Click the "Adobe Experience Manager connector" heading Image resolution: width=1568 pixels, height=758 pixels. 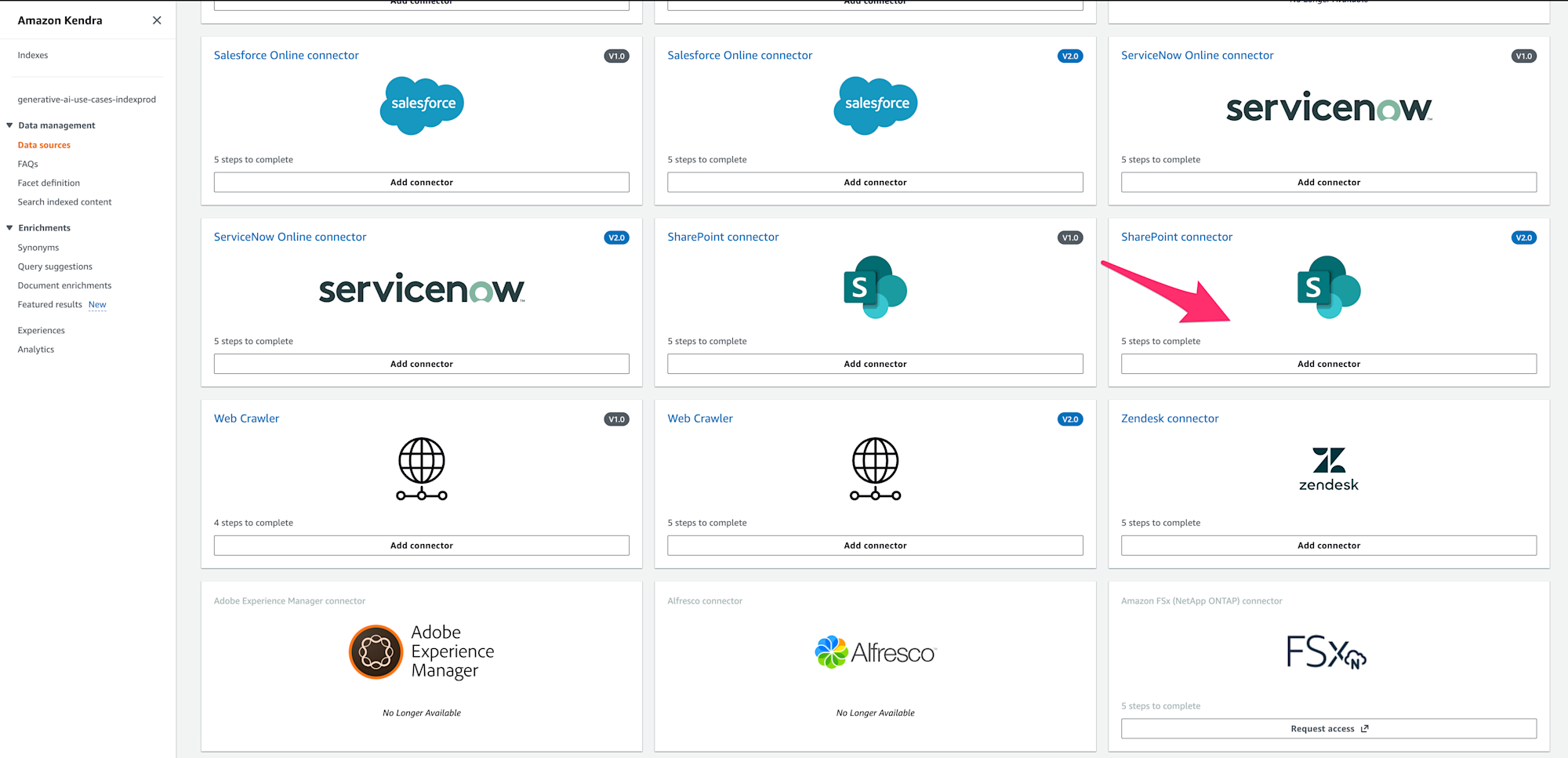289,601
